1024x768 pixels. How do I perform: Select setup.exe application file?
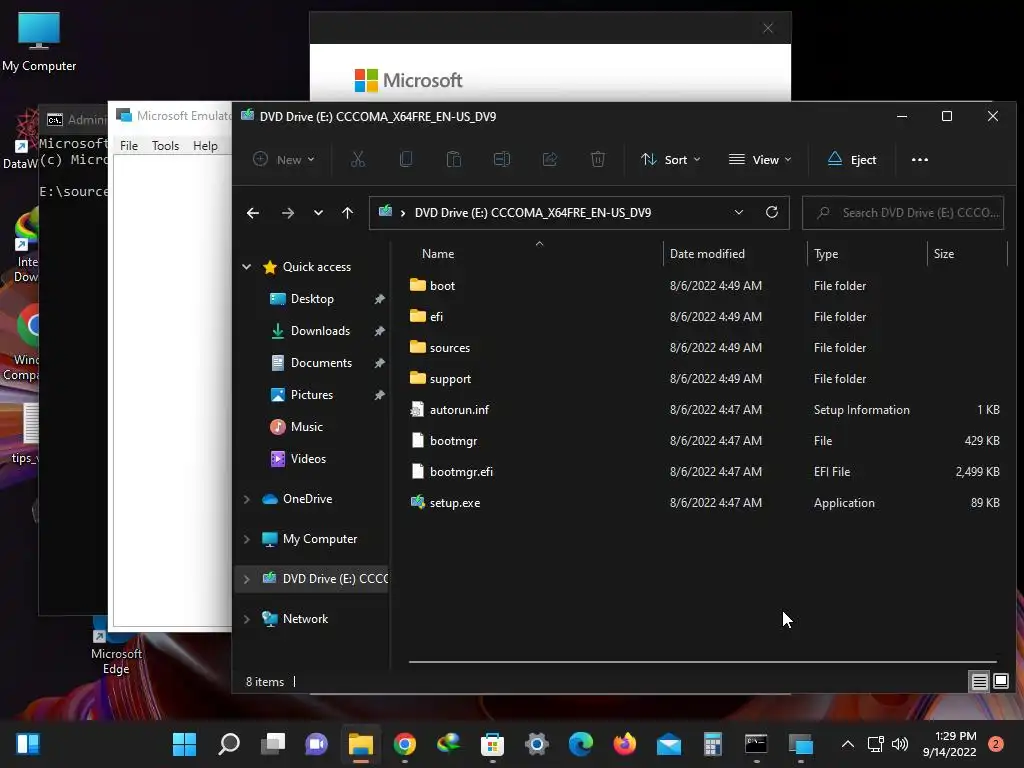pyautogui.click(x=455, y=503)
